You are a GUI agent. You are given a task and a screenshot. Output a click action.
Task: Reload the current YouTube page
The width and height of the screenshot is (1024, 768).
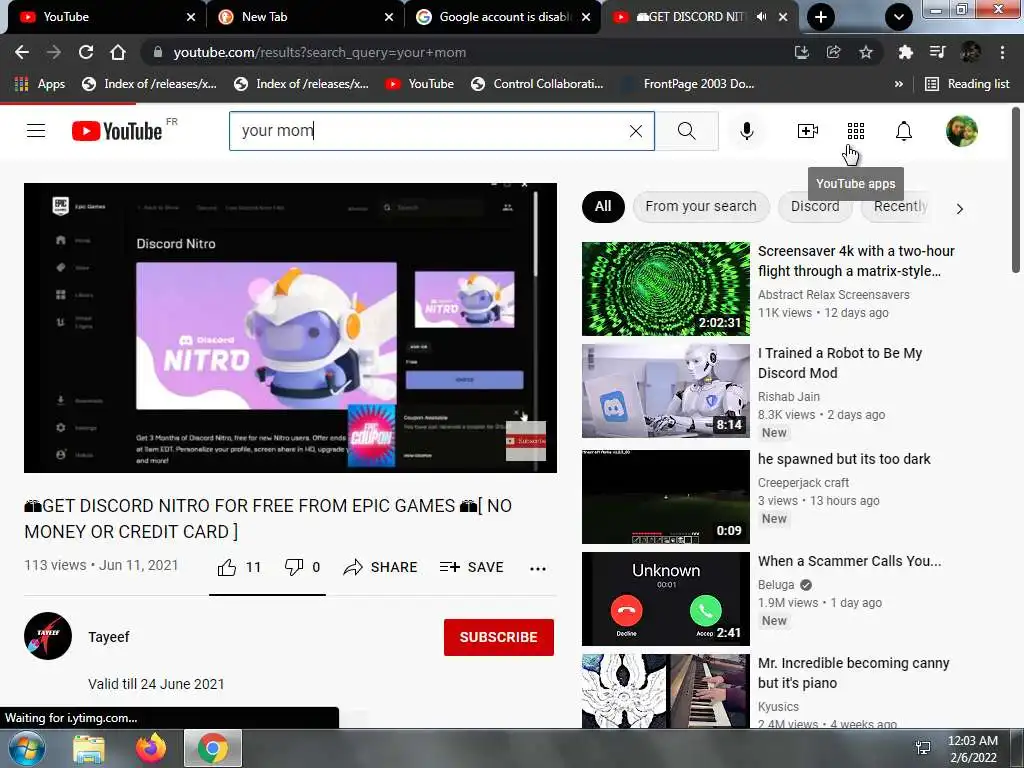pos(86,52)
